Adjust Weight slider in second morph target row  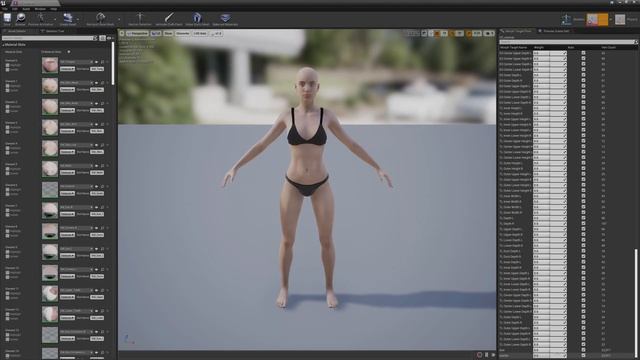[x=550, y=58]
